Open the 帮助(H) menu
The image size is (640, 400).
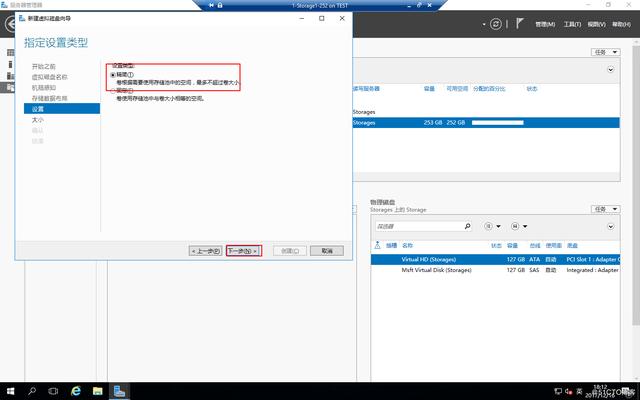pos(621,24)
